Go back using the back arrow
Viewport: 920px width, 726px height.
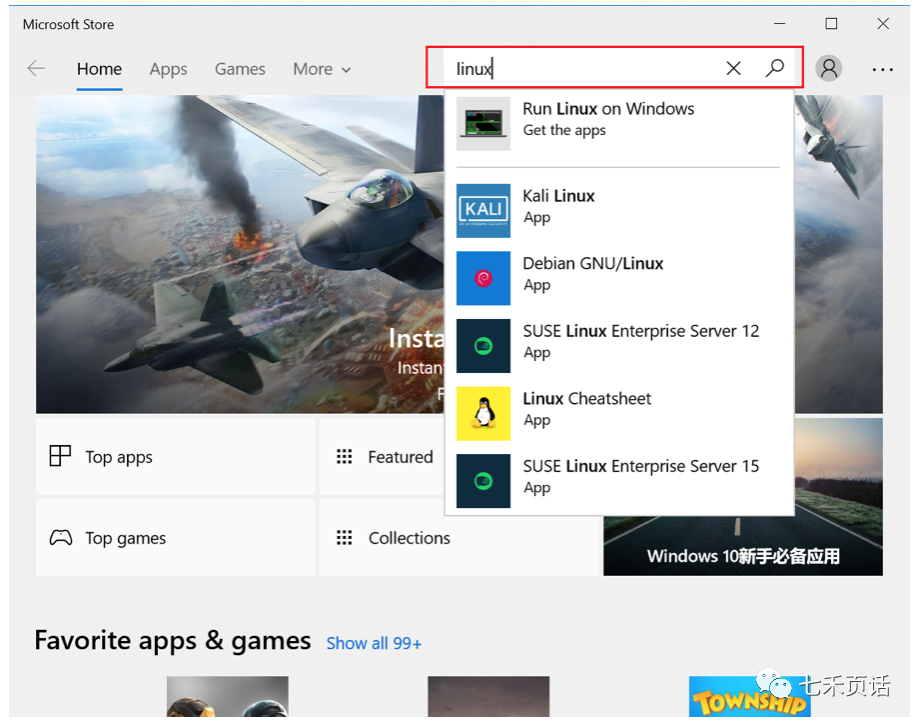(x=36, y=69)
